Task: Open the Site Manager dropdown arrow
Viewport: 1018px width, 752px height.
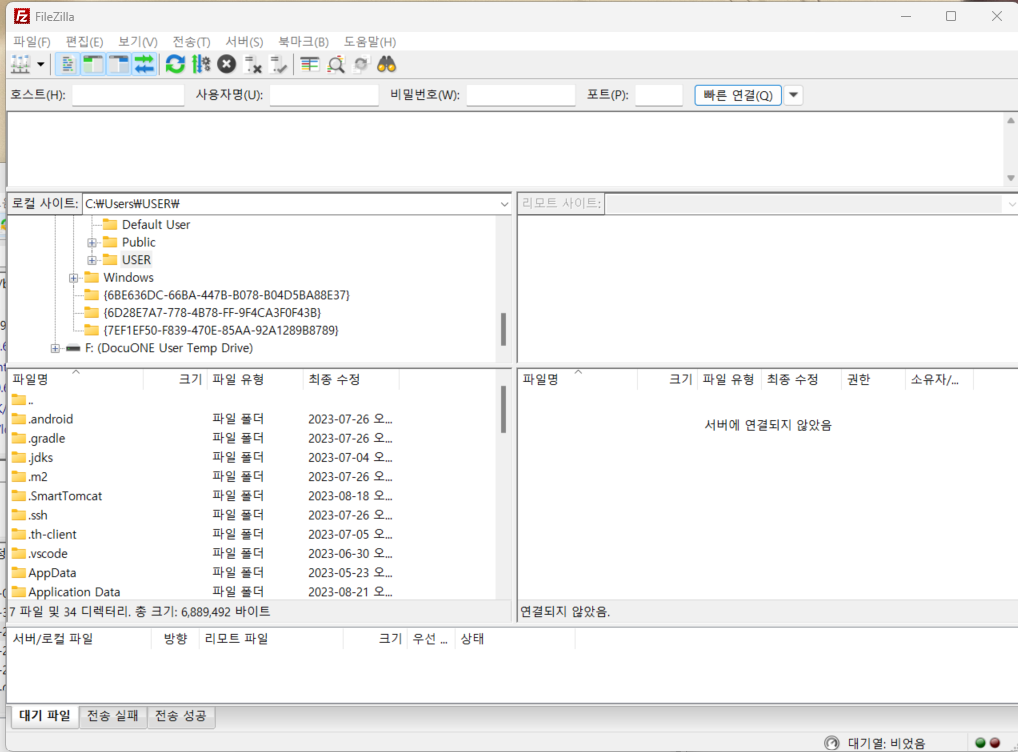Action: 40,64
